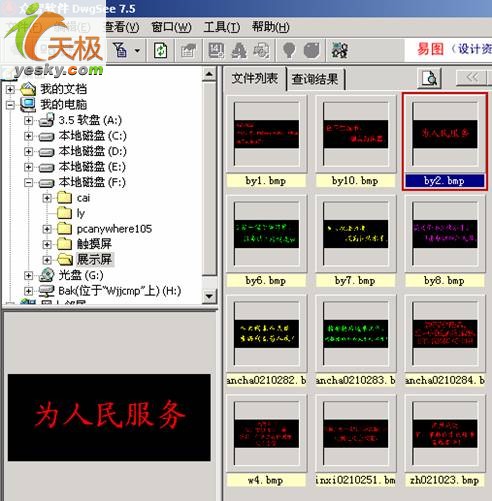492x501 pixels.
Task: Click the 易图 banner link
Action: (x=430, y=49)
